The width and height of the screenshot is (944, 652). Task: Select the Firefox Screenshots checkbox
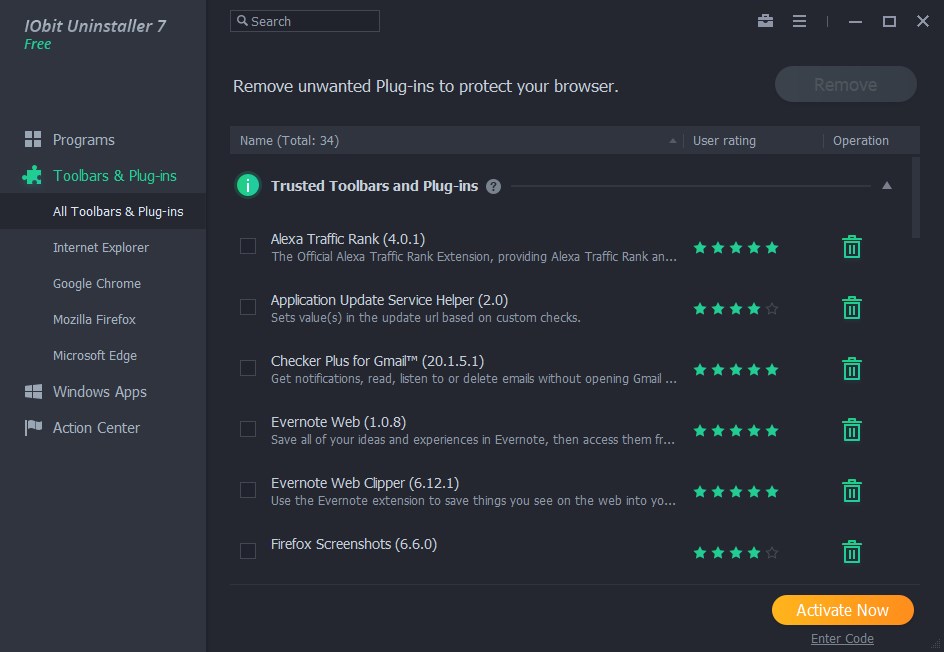click(x=248, y=551)
